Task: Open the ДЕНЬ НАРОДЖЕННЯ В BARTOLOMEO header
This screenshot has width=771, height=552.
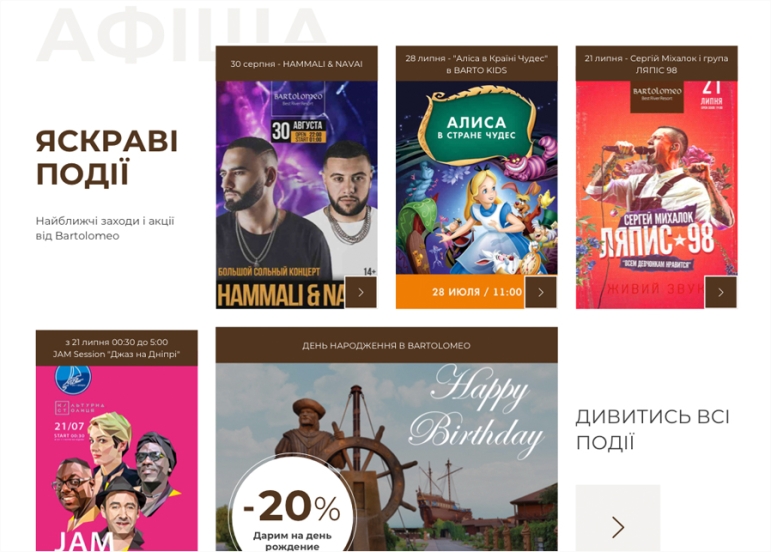Action: [x=386, y=346]
